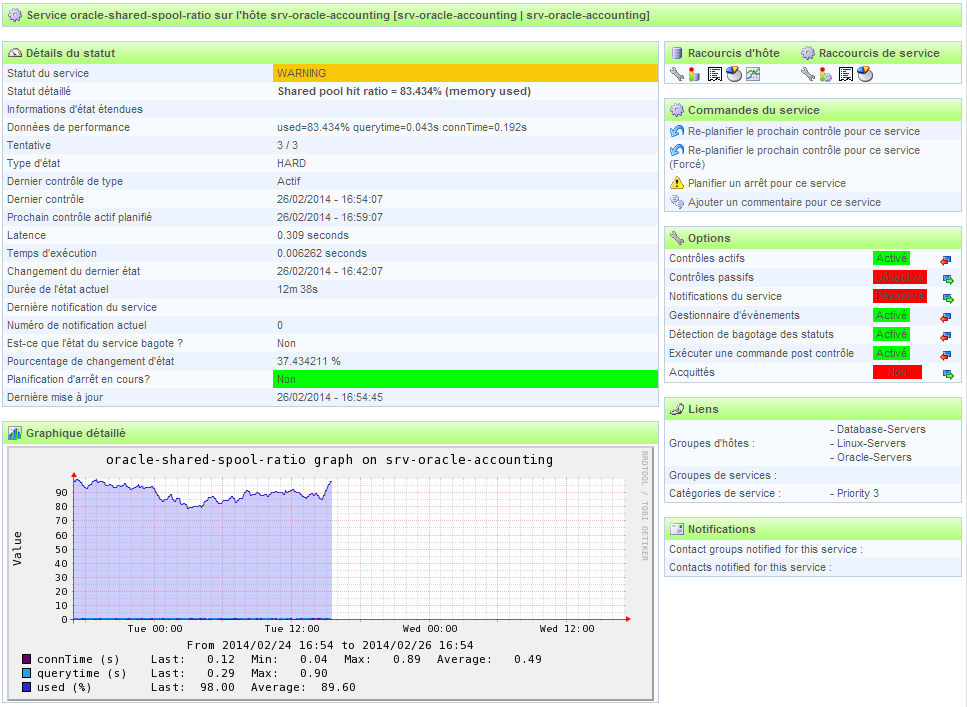Click the connTime purple legend swatch

click(27, 659)
